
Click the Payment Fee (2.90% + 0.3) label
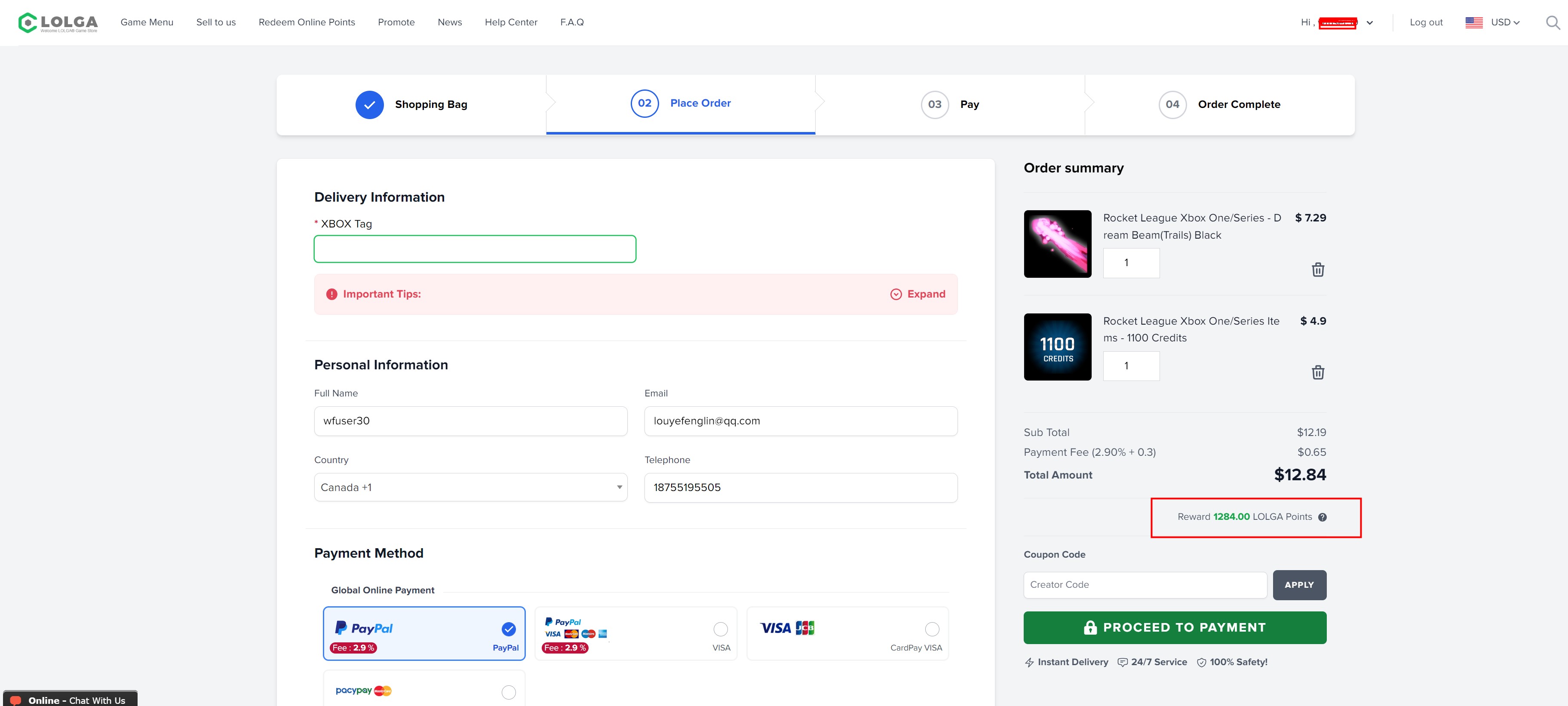point(1089,452)
